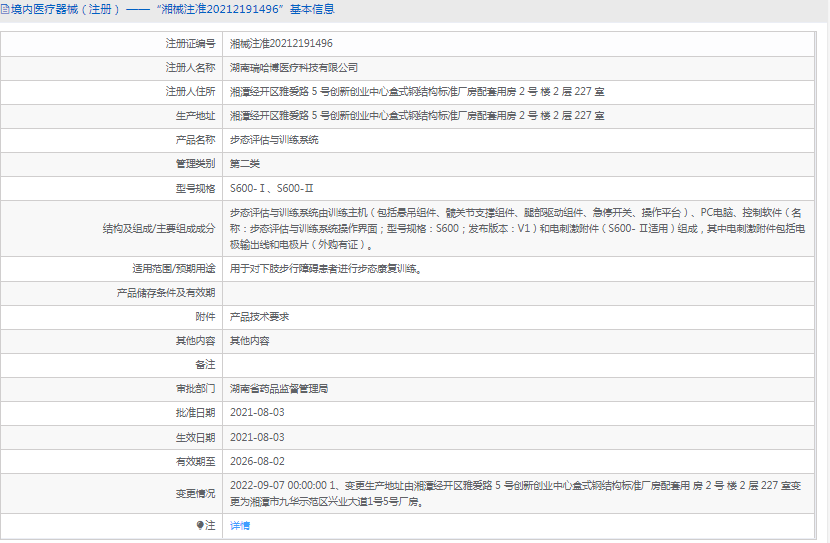Click the 结构及组成 description text

tap(516, 228)
